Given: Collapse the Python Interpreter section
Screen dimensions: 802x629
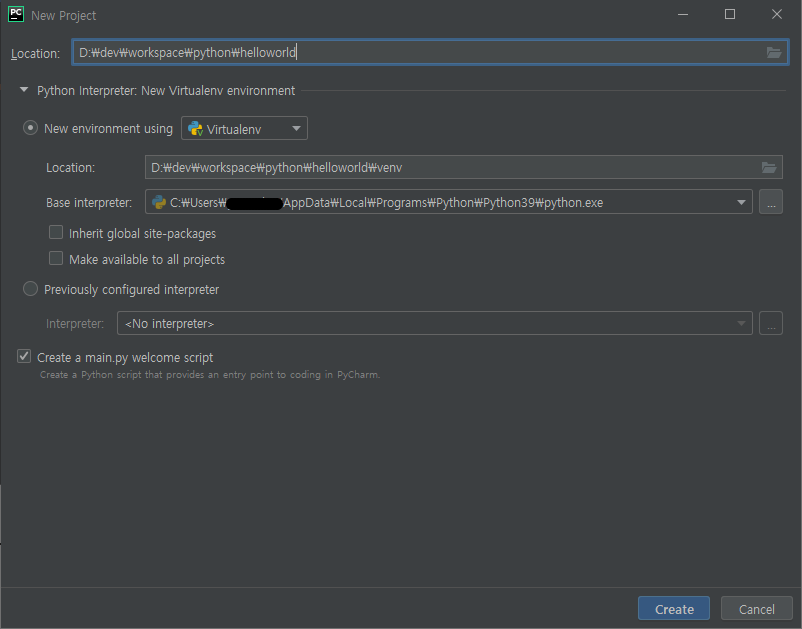Looking at the screenshot, I should pyautogui.click(x=24, y=90).
